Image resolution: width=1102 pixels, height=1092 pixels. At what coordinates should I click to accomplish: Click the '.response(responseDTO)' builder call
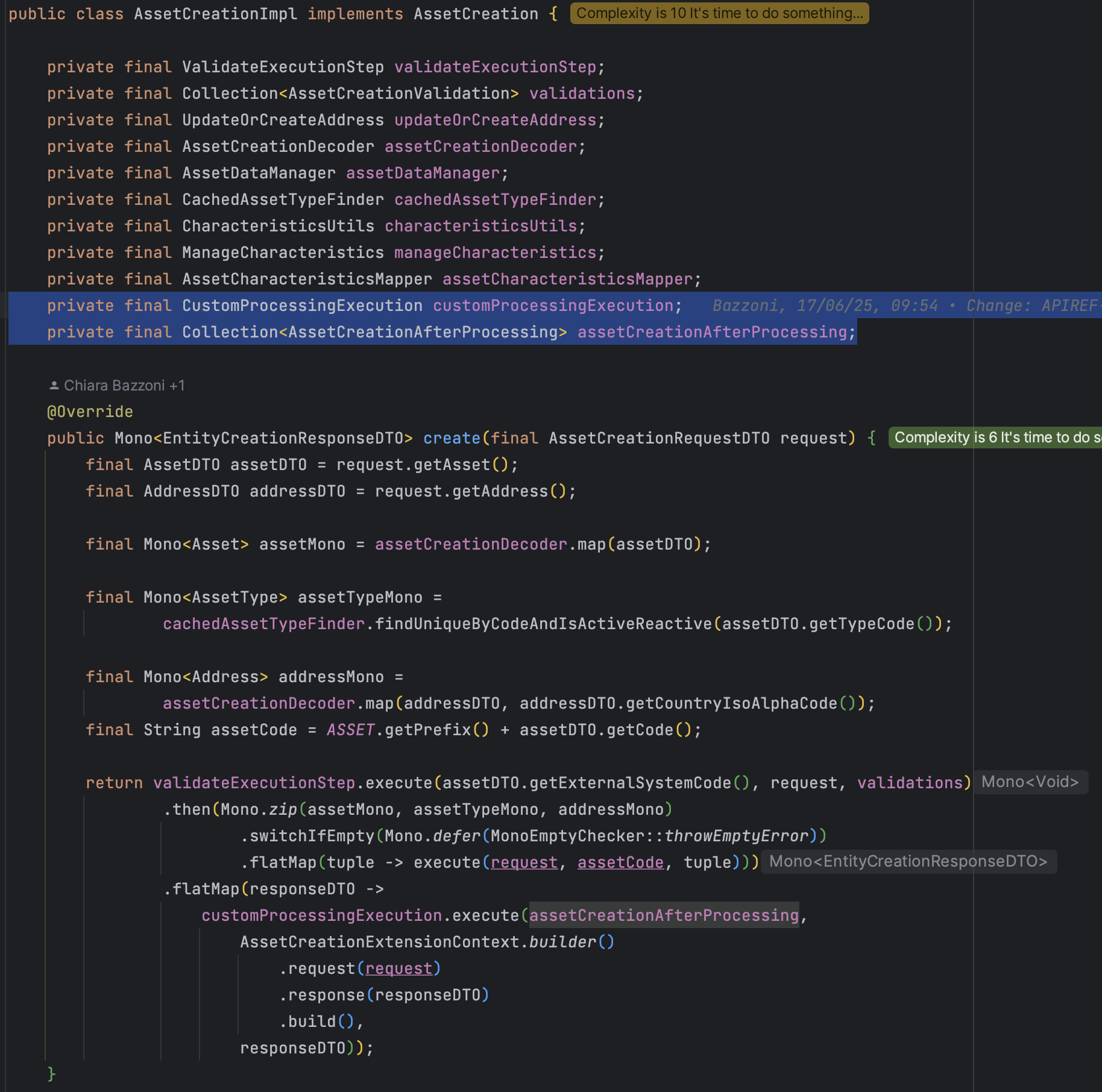[384, 995]
